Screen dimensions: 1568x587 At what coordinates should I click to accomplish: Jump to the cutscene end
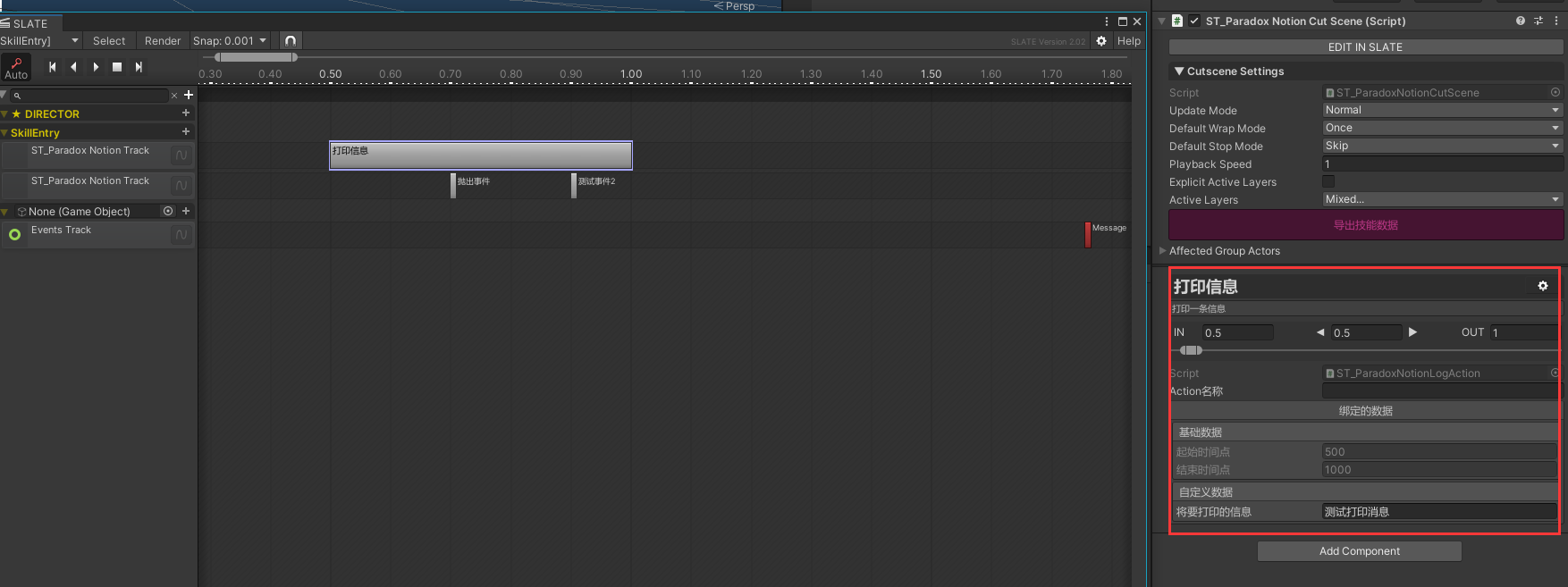tap(139, 67)
